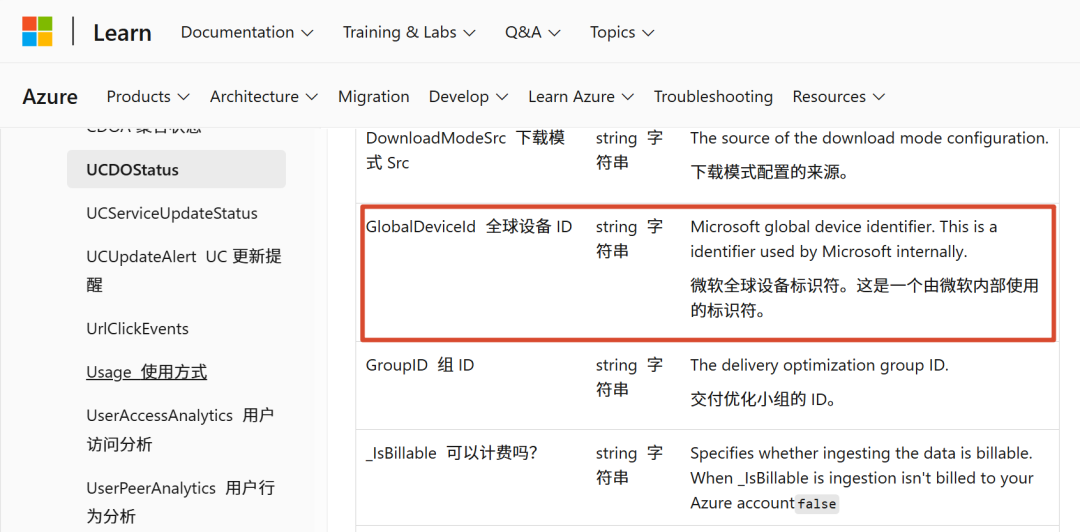This screenshot has height=532, width=1080.
Task: Expand the Learn Azure menu
Action: click(x=581, y=96)
